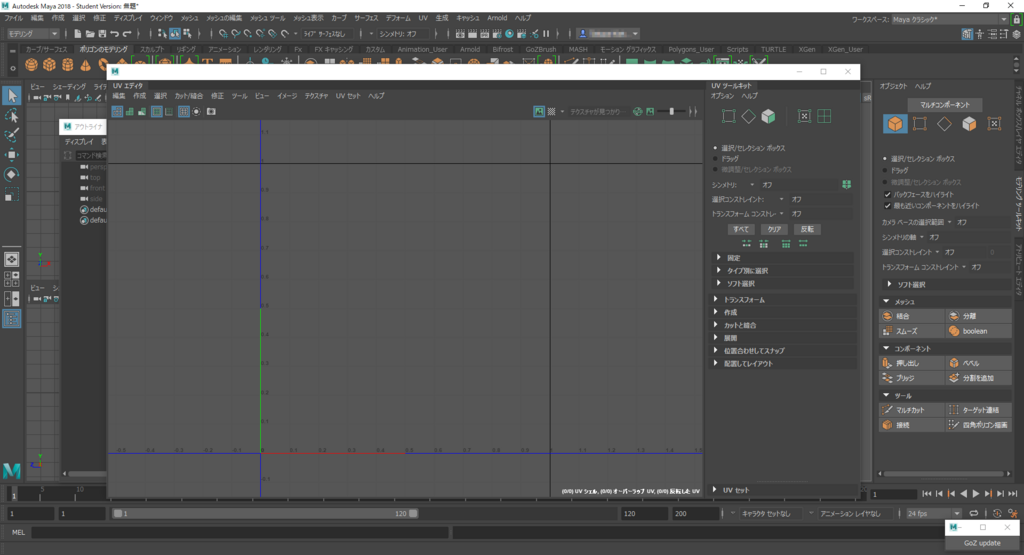Select 選択/セレクション ボックス radio in Modeling Toolkit
The image size is (1024, 555).
point(885,159)
